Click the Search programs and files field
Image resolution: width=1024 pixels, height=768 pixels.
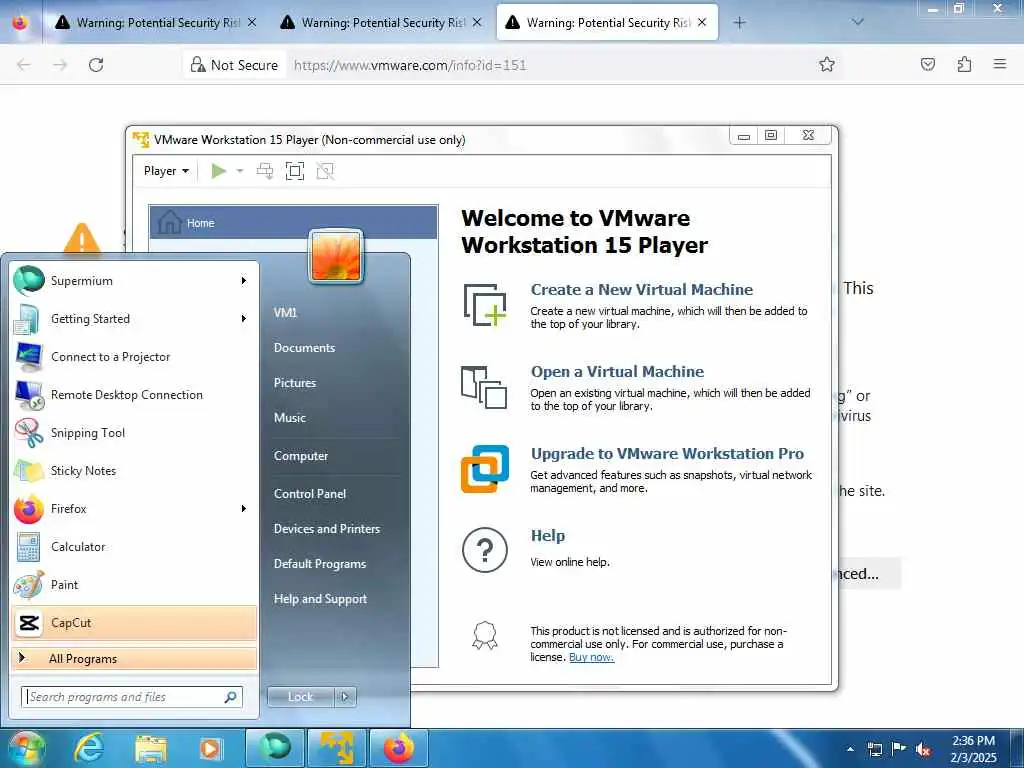tap(131, 697)
